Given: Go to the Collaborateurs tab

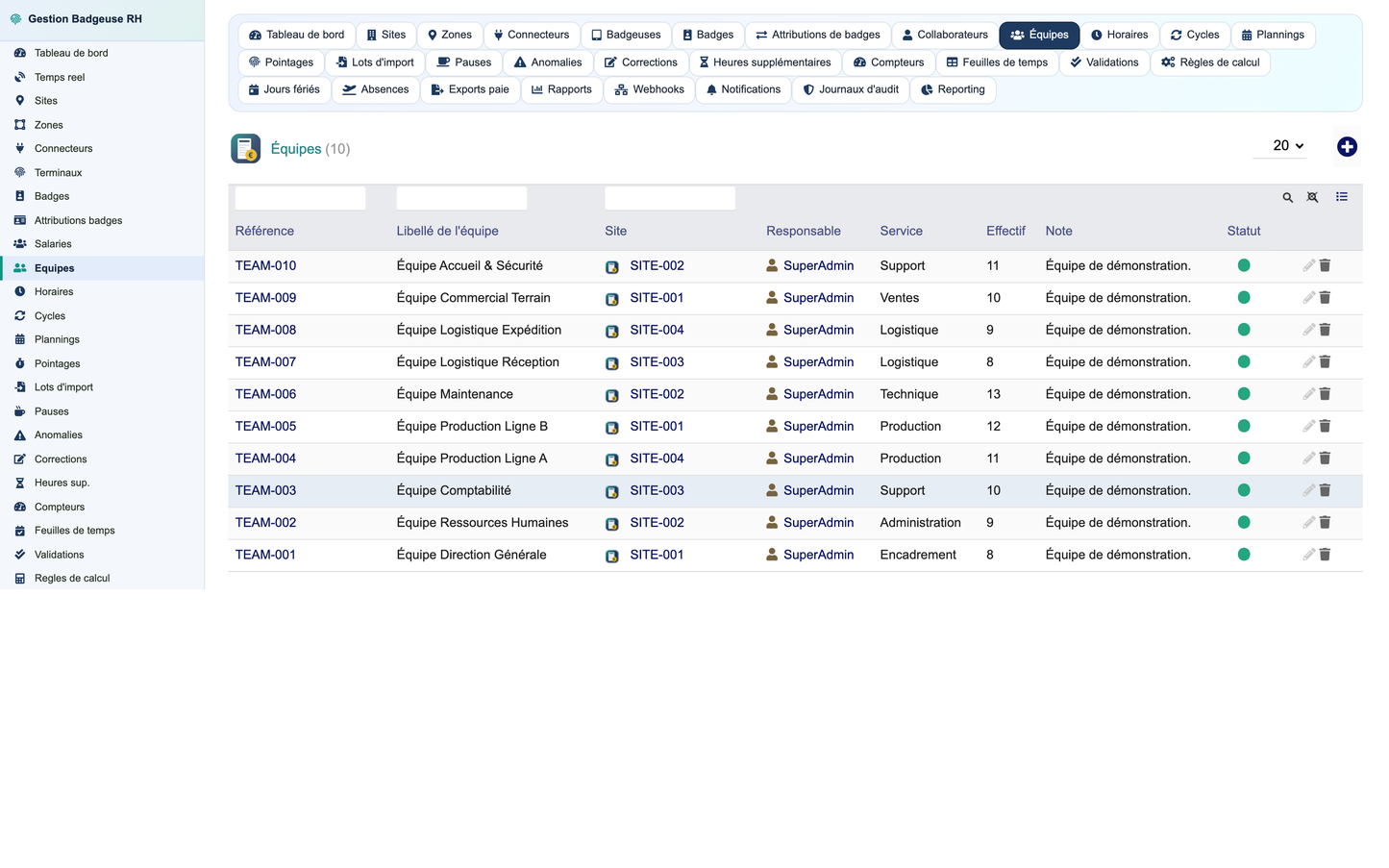Looking at the screenshot, I should [945, 35].
